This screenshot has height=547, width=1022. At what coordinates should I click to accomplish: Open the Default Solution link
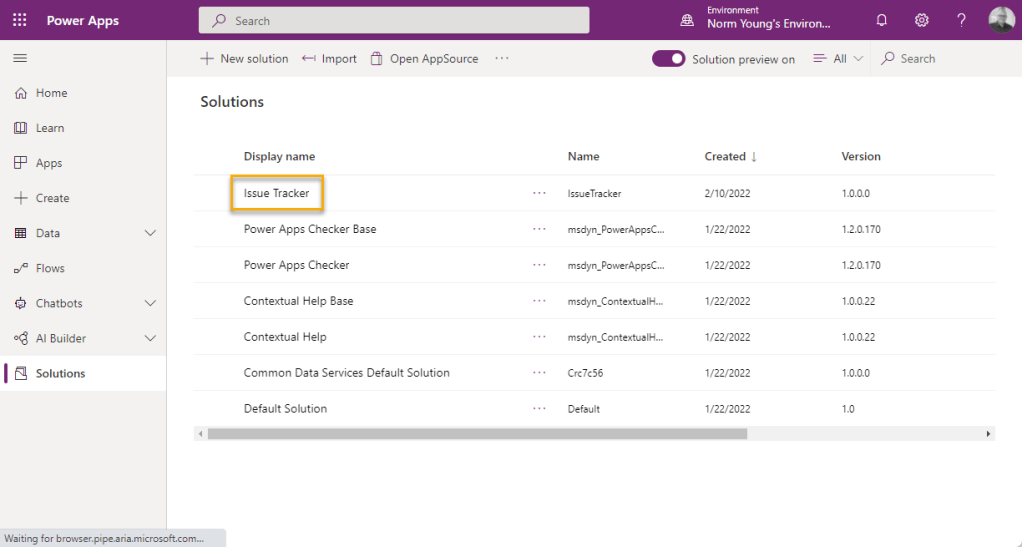285,409
